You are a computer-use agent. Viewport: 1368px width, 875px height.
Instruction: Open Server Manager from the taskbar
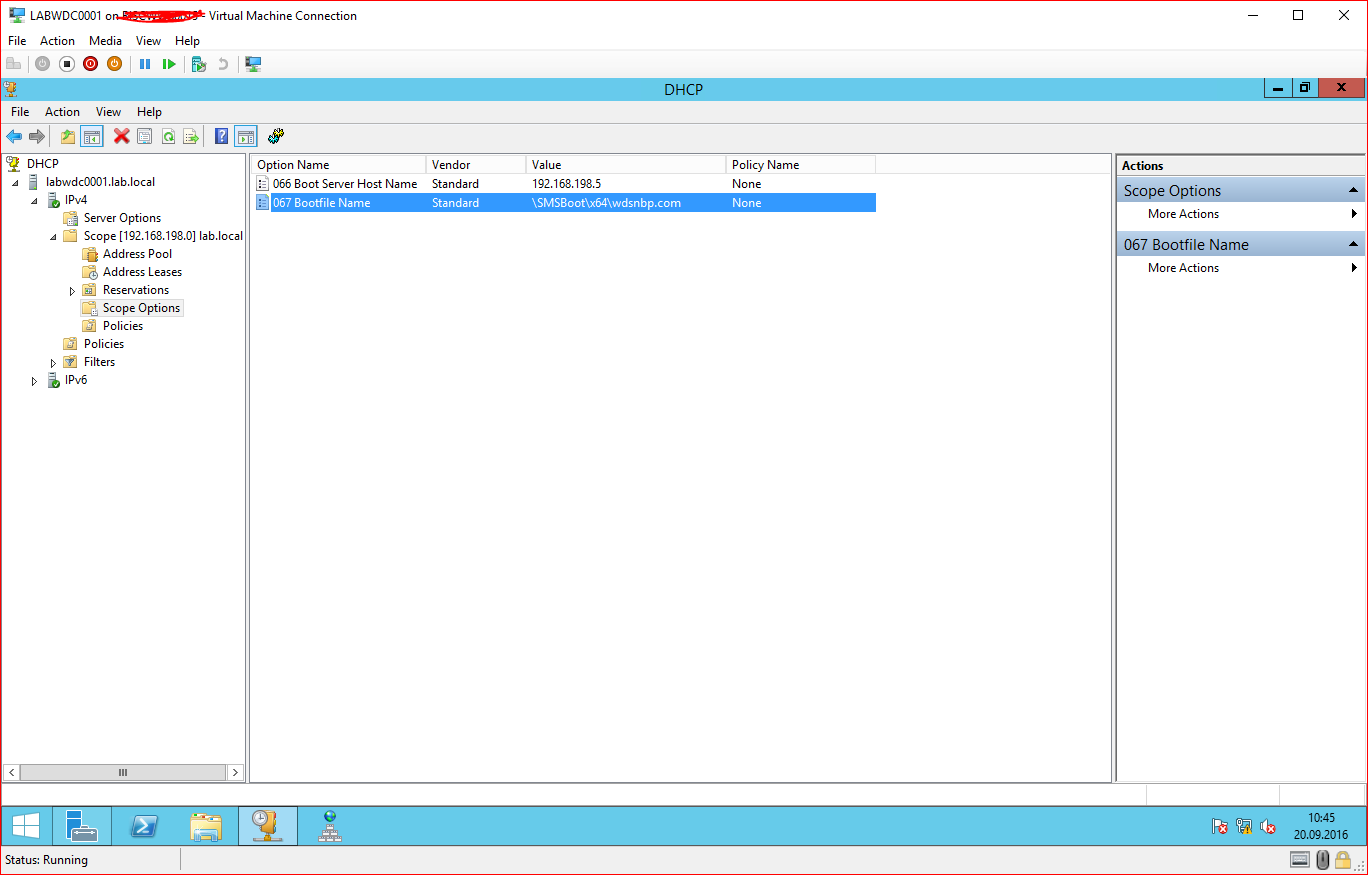pos(82,826)
